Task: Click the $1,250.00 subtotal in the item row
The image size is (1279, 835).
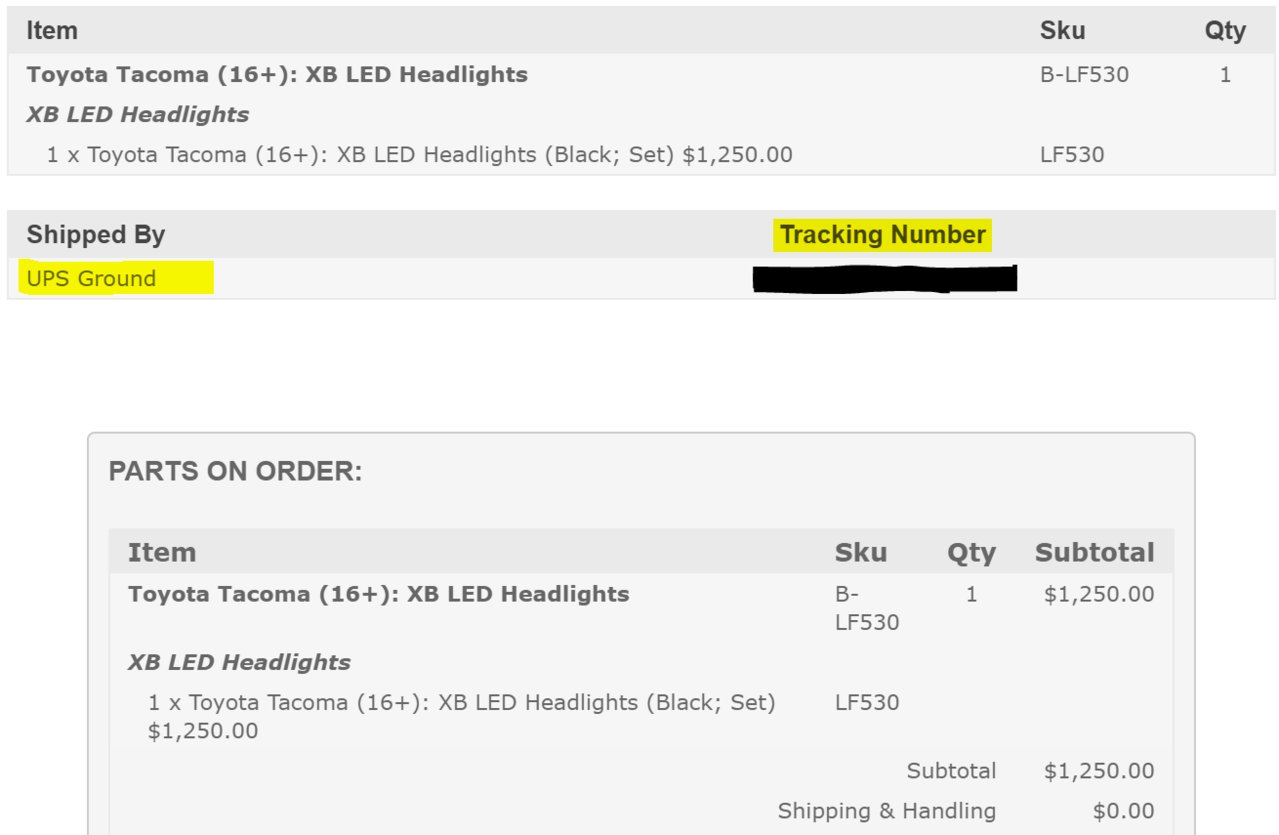Action: pos(1099,594)
